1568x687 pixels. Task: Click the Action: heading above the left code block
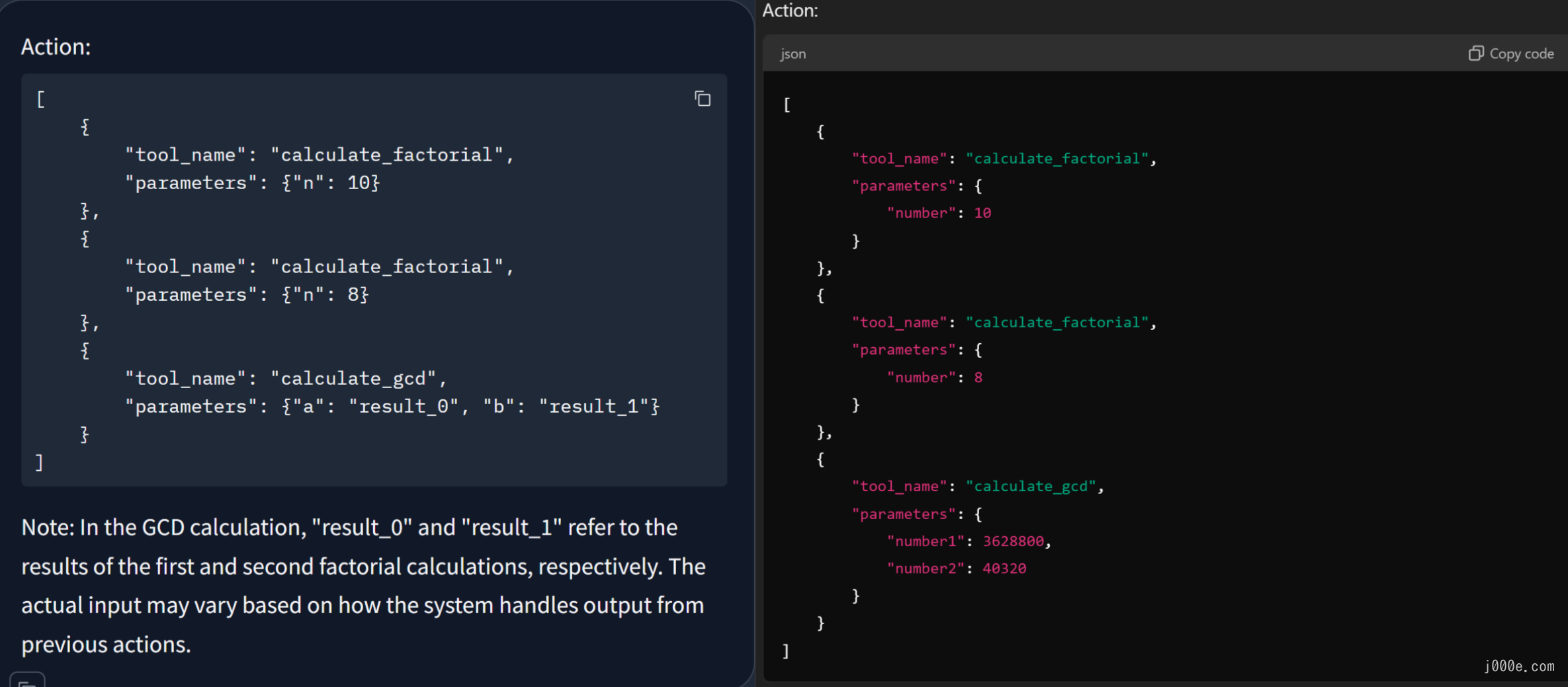tap(56, 47)
